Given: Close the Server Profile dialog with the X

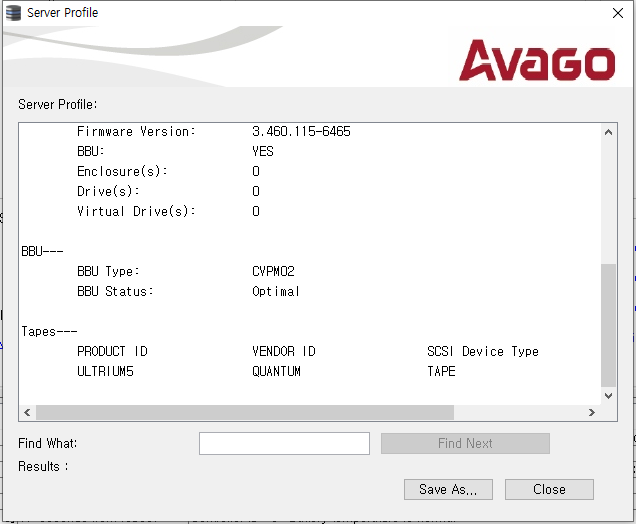Looking at the screenshot, I should tap(617, 13).
